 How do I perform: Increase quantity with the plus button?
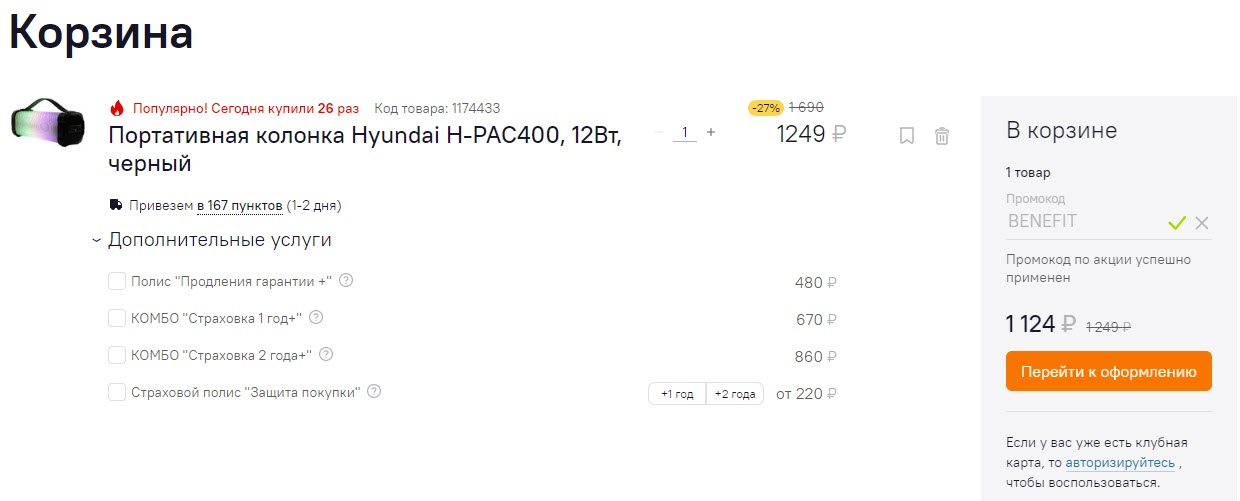711,132
